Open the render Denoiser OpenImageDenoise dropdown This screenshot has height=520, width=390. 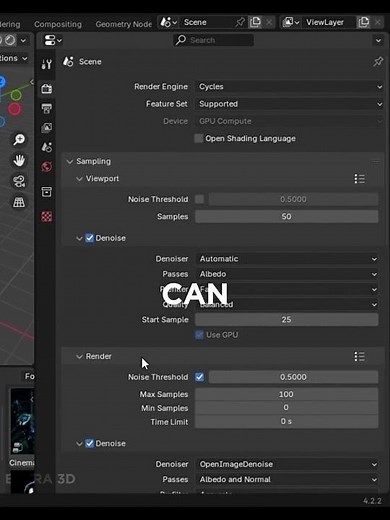[287, 464]
